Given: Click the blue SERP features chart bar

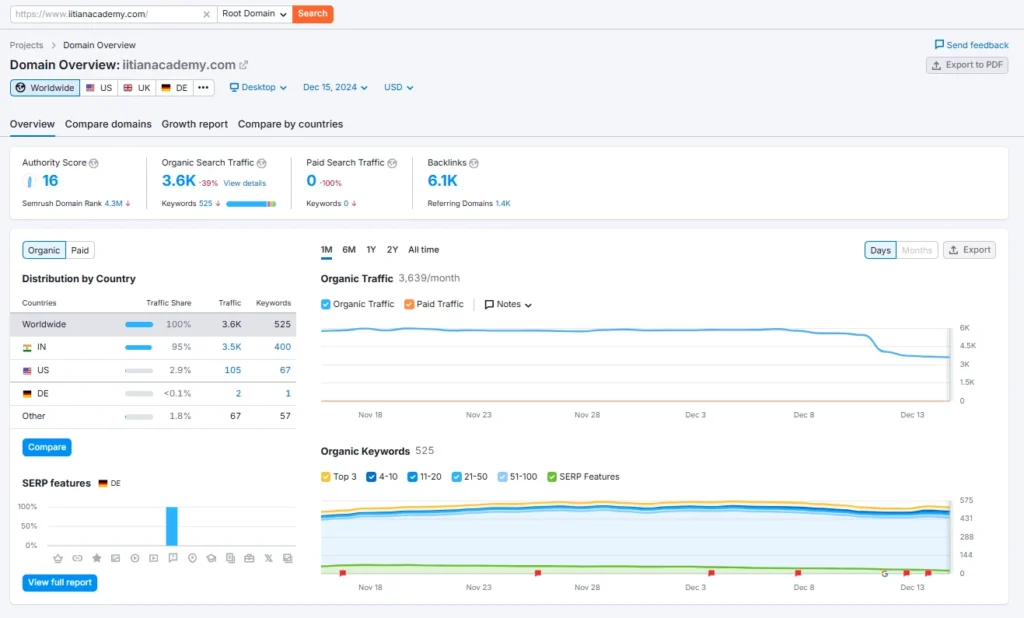Looking at the screenshot, I should [172, 526].
